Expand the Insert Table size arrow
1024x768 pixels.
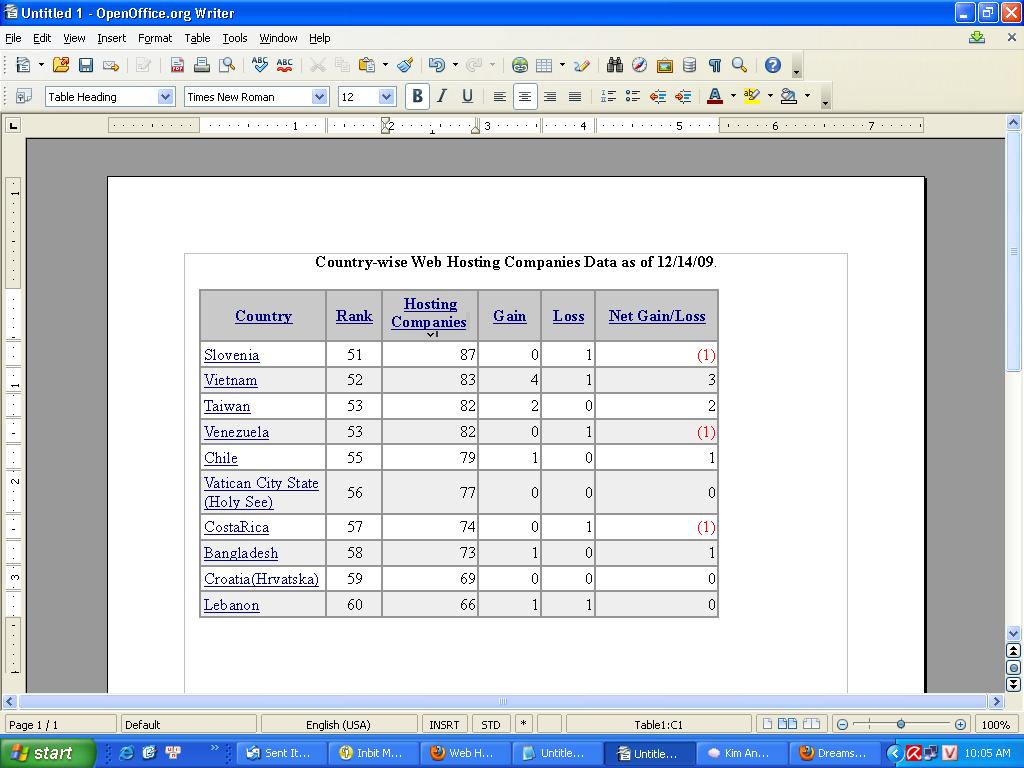tap(562, 65)
